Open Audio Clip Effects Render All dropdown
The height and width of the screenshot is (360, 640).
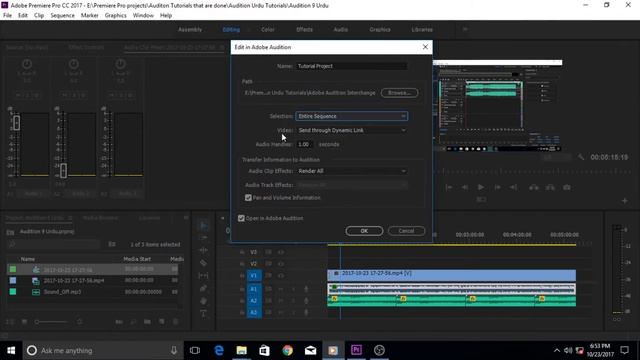351,171
